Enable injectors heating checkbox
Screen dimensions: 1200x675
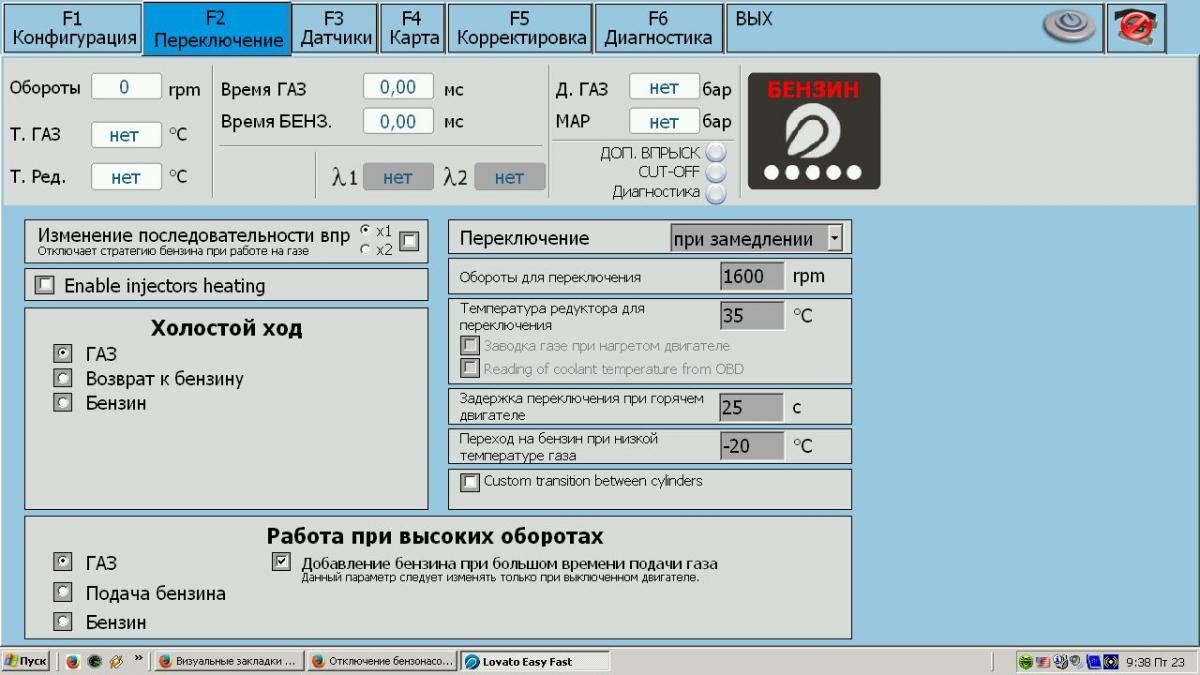point(45,286)
